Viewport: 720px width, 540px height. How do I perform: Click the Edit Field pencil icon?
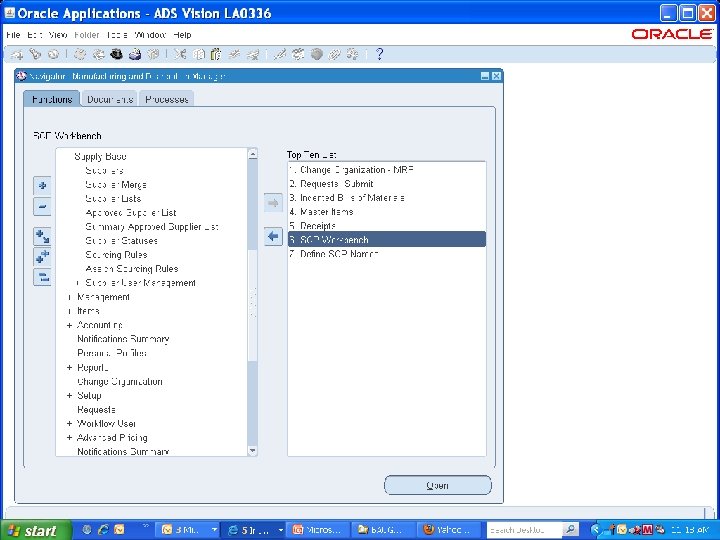(279, 55)
